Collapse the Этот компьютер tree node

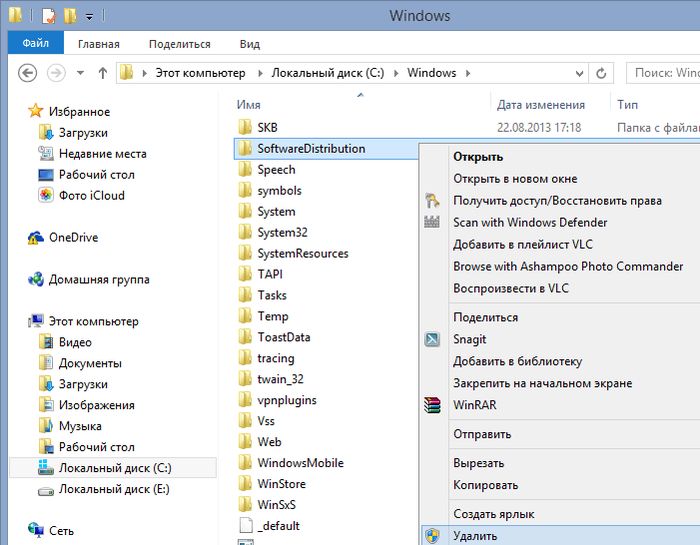(x=23, y=322)
